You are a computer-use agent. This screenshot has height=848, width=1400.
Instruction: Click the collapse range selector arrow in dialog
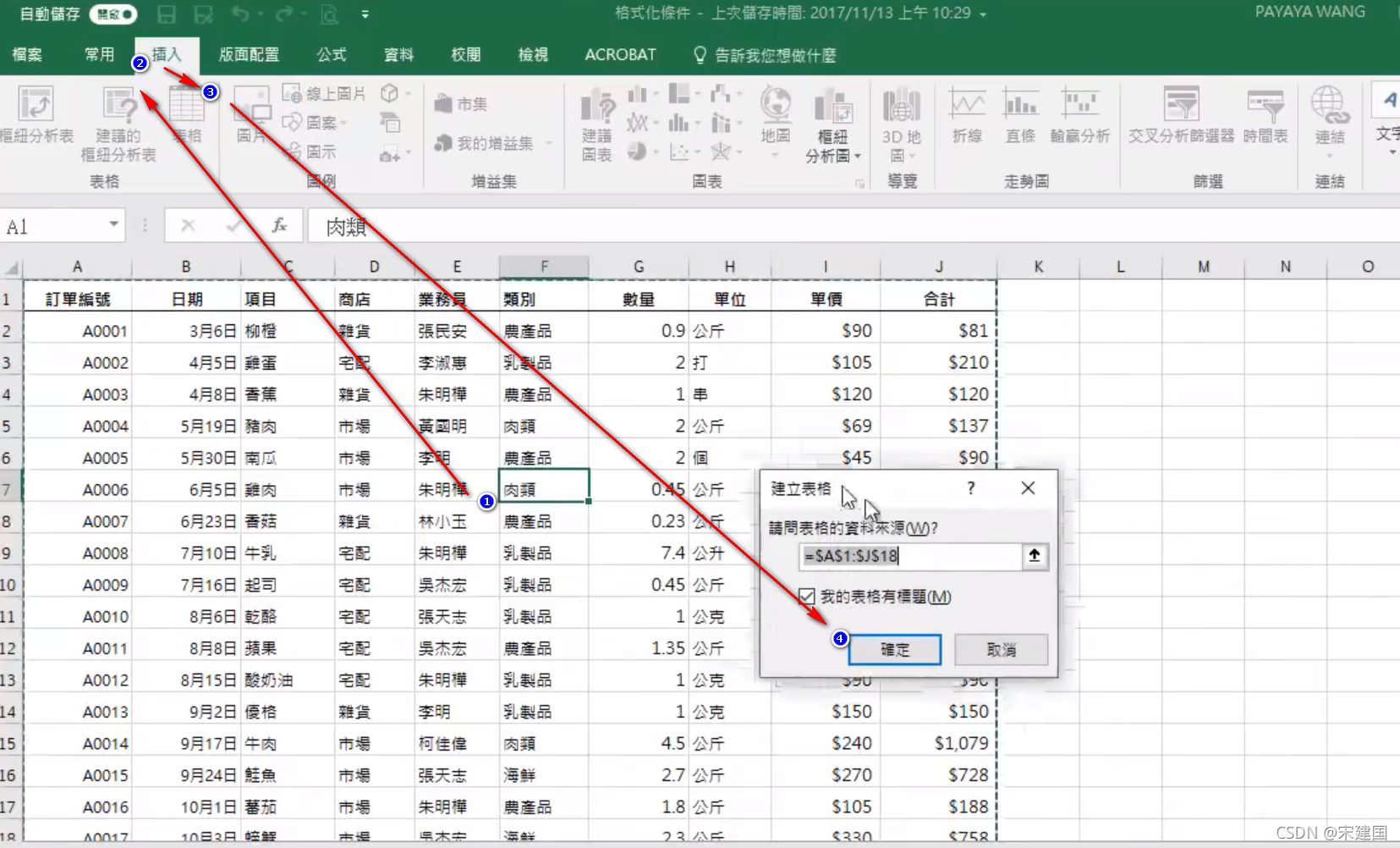point(1034,555)
